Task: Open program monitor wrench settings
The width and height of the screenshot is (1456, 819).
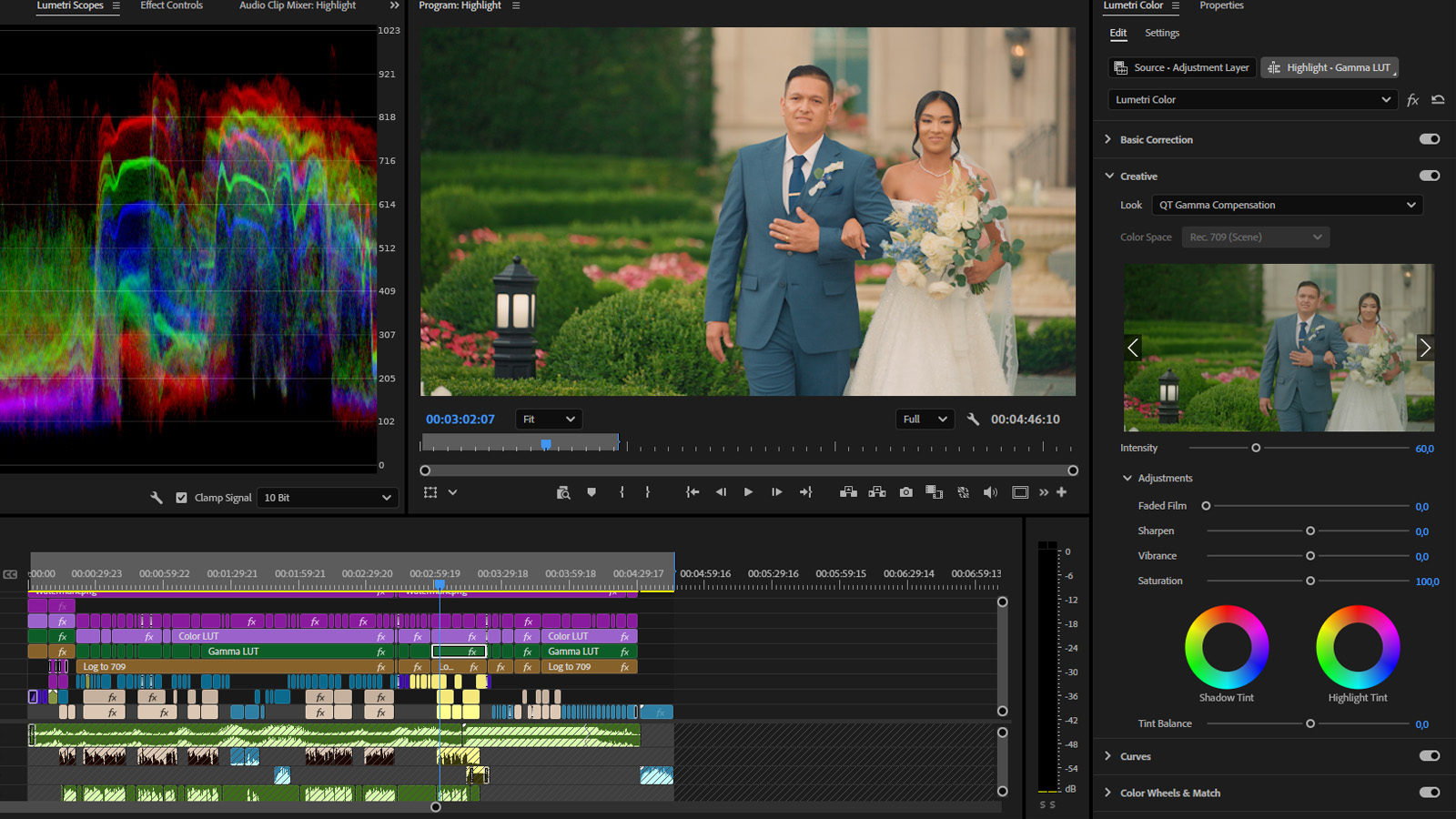Action: pyautogui.click(x=973, y=420)
